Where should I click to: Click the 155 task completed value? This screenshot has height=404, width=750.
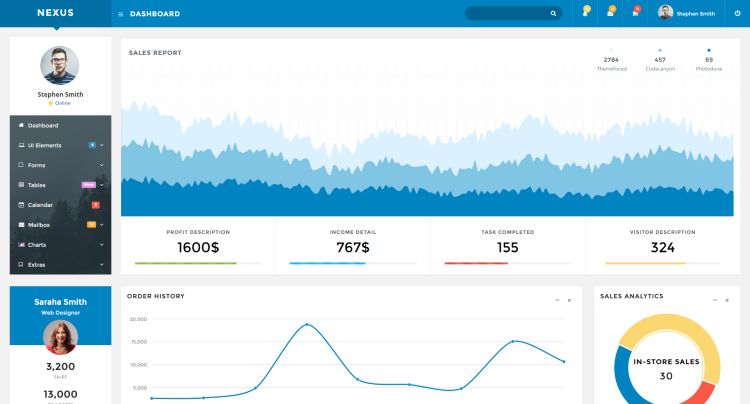point(507,247)
